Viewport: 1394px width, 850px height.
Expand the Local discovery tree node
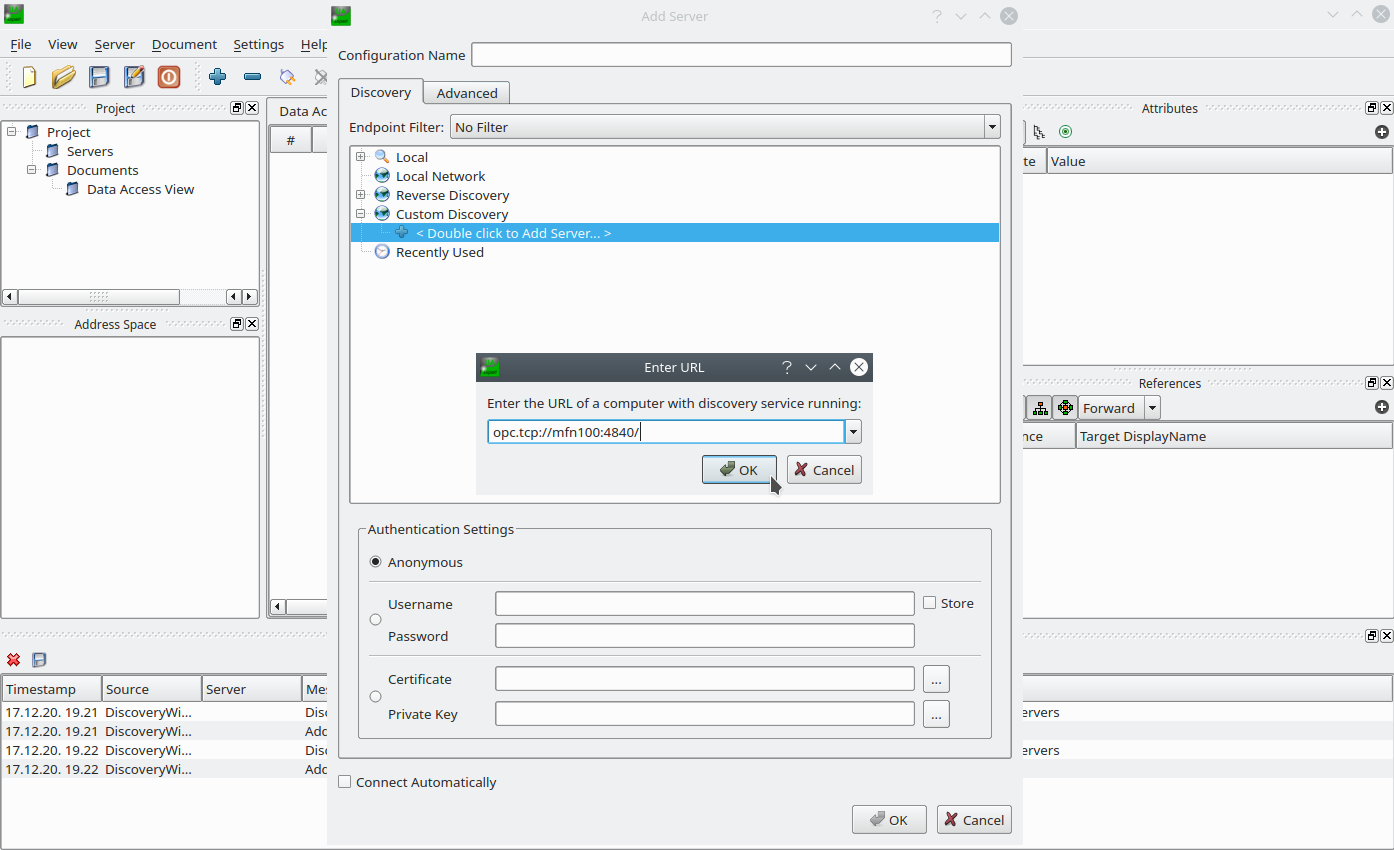tap(361, 157)
